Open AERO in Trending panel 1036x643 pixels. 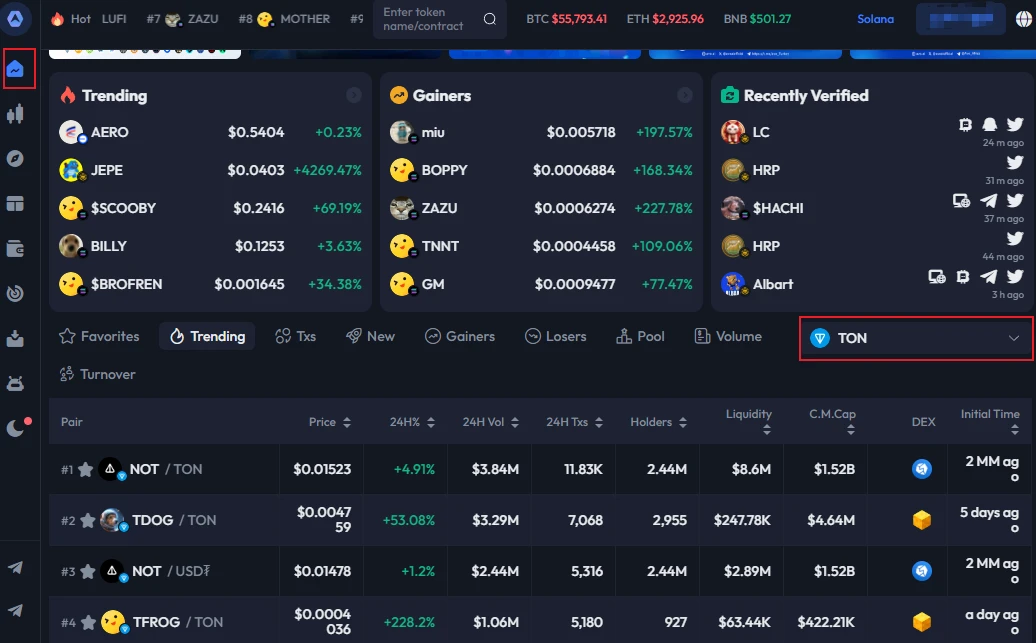(210, 132)
